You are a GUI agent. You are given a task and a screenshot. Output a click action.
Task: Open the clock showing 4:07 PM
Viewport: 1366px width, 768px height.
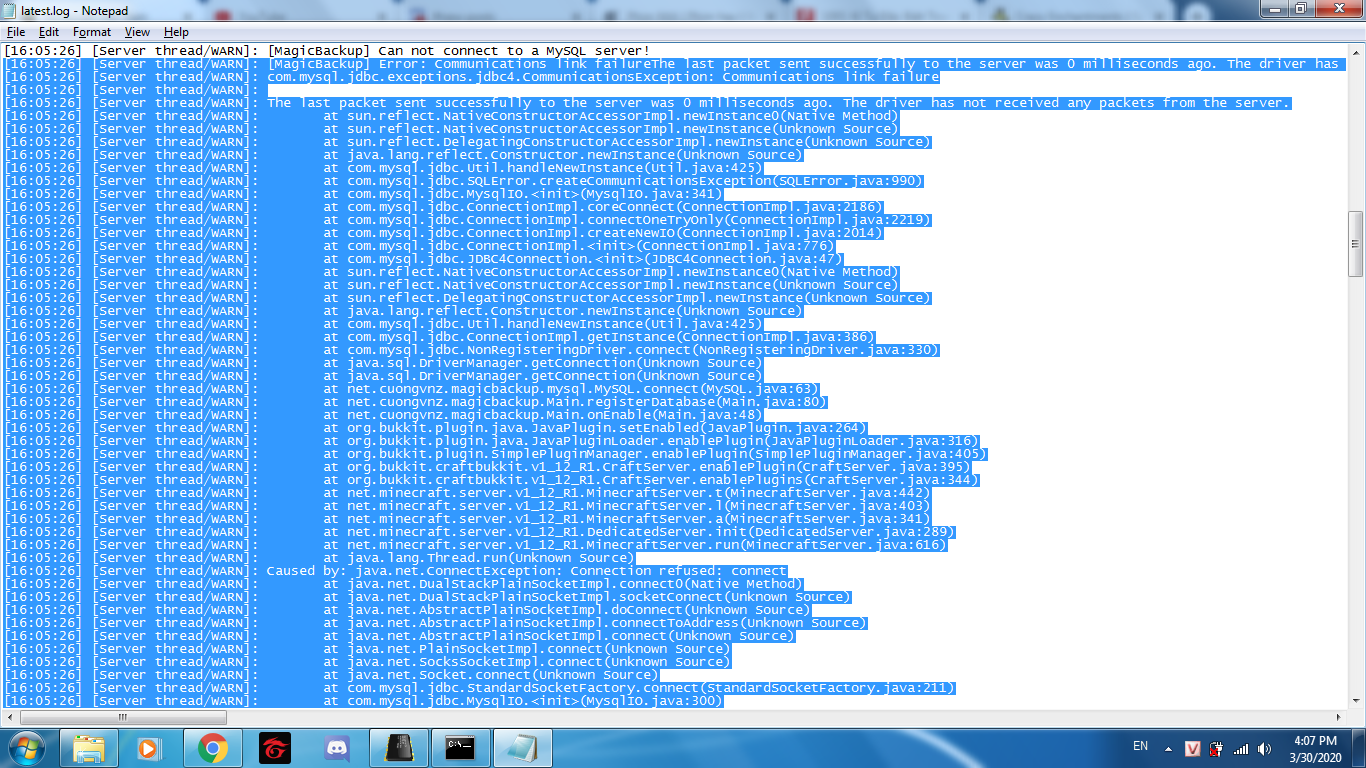(1314, 748)
